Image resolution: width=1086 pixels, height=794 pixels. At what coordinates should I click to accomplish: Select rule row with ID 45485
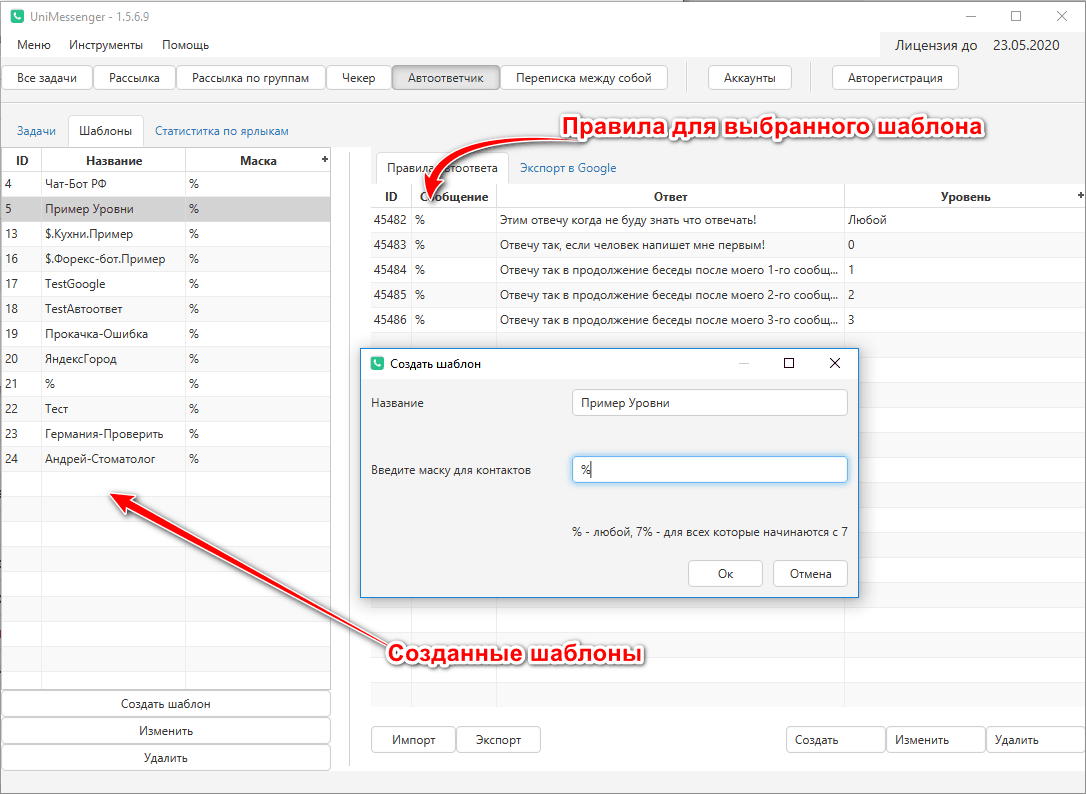click(x=728, y=294)
